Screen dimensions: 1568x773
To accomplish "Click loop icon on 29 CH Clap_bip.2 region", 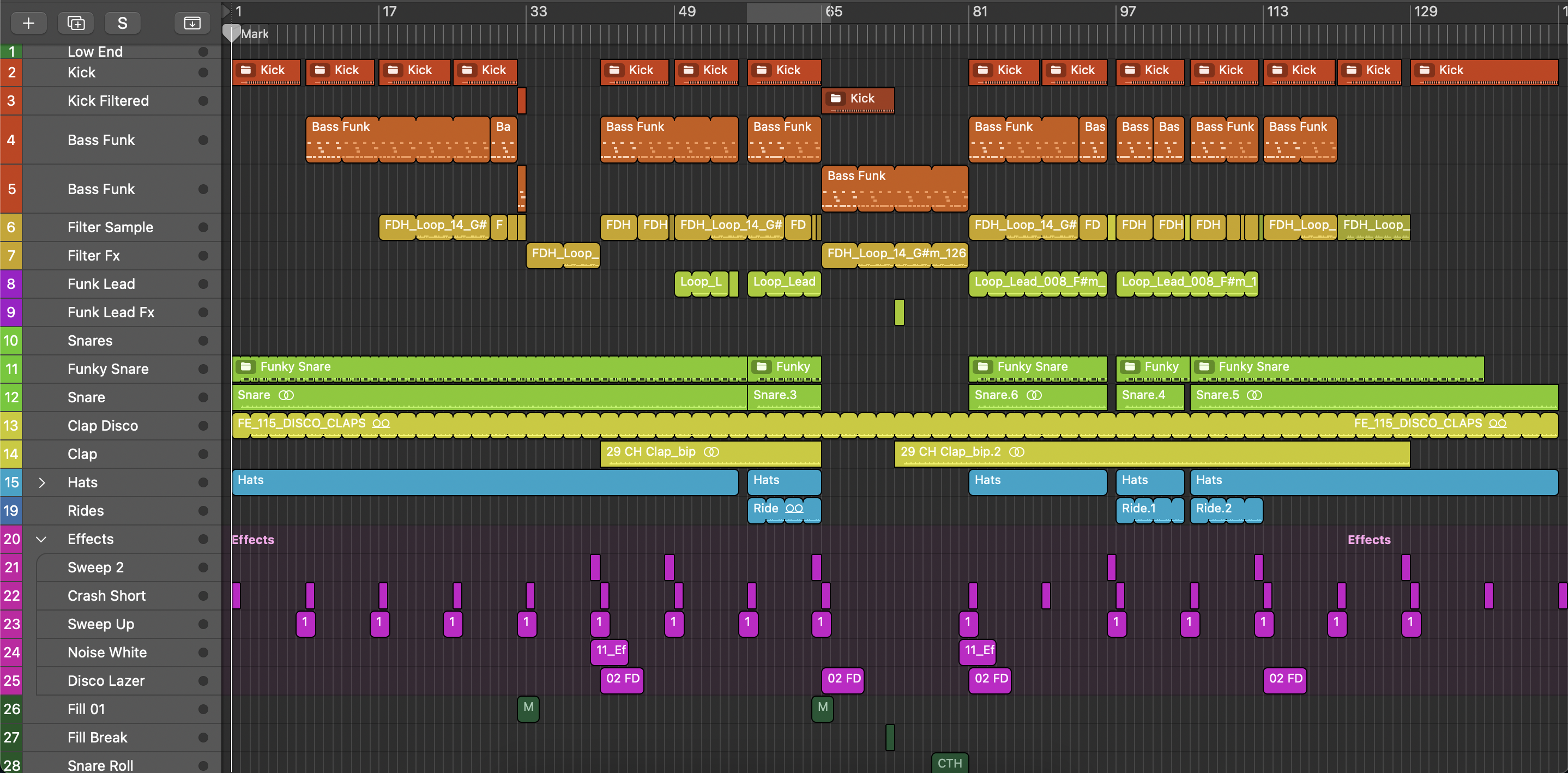I will tap(1016, 451).
